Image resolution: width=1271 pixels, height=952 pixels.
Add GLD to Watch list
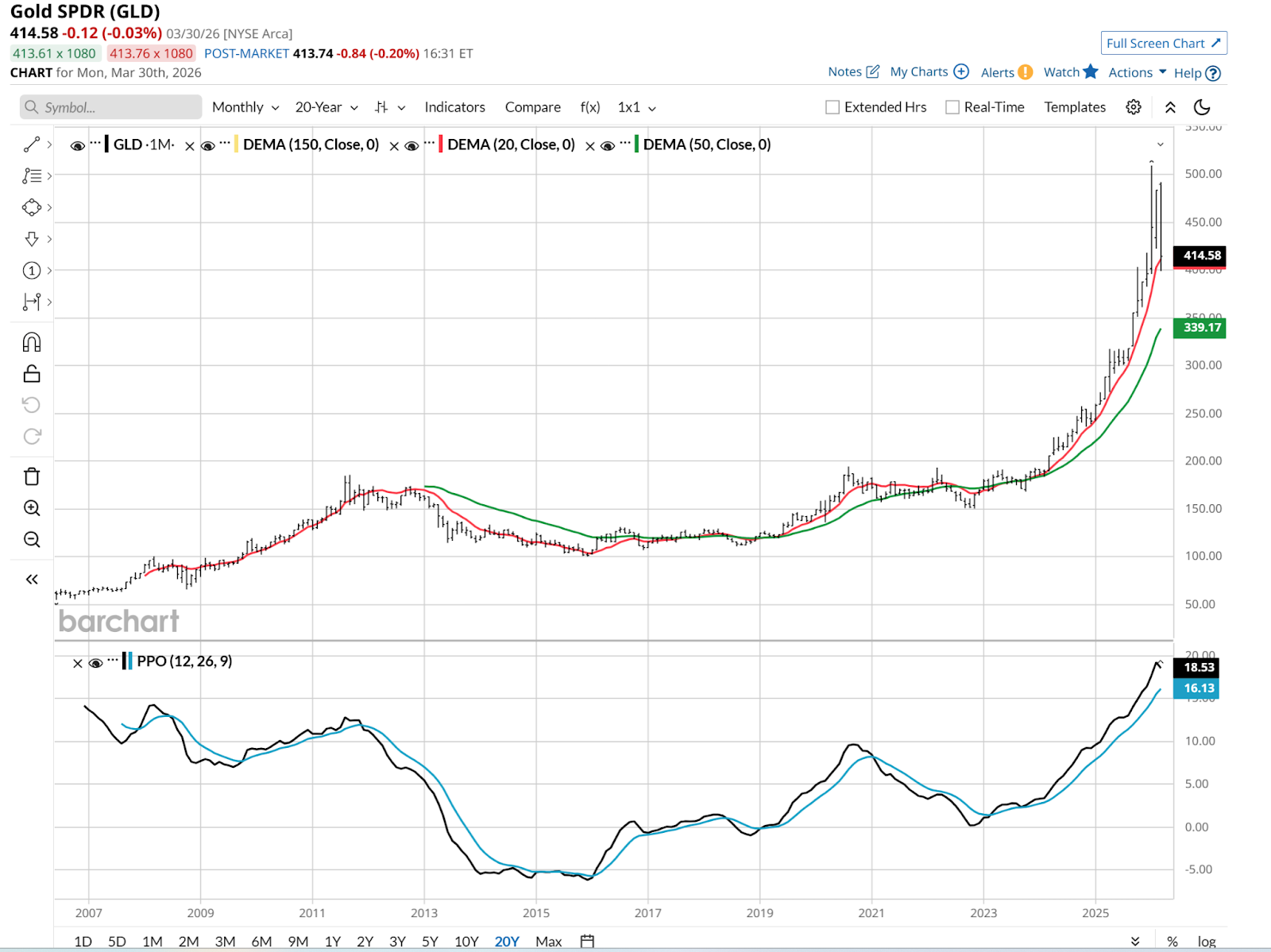point(1071,71)
